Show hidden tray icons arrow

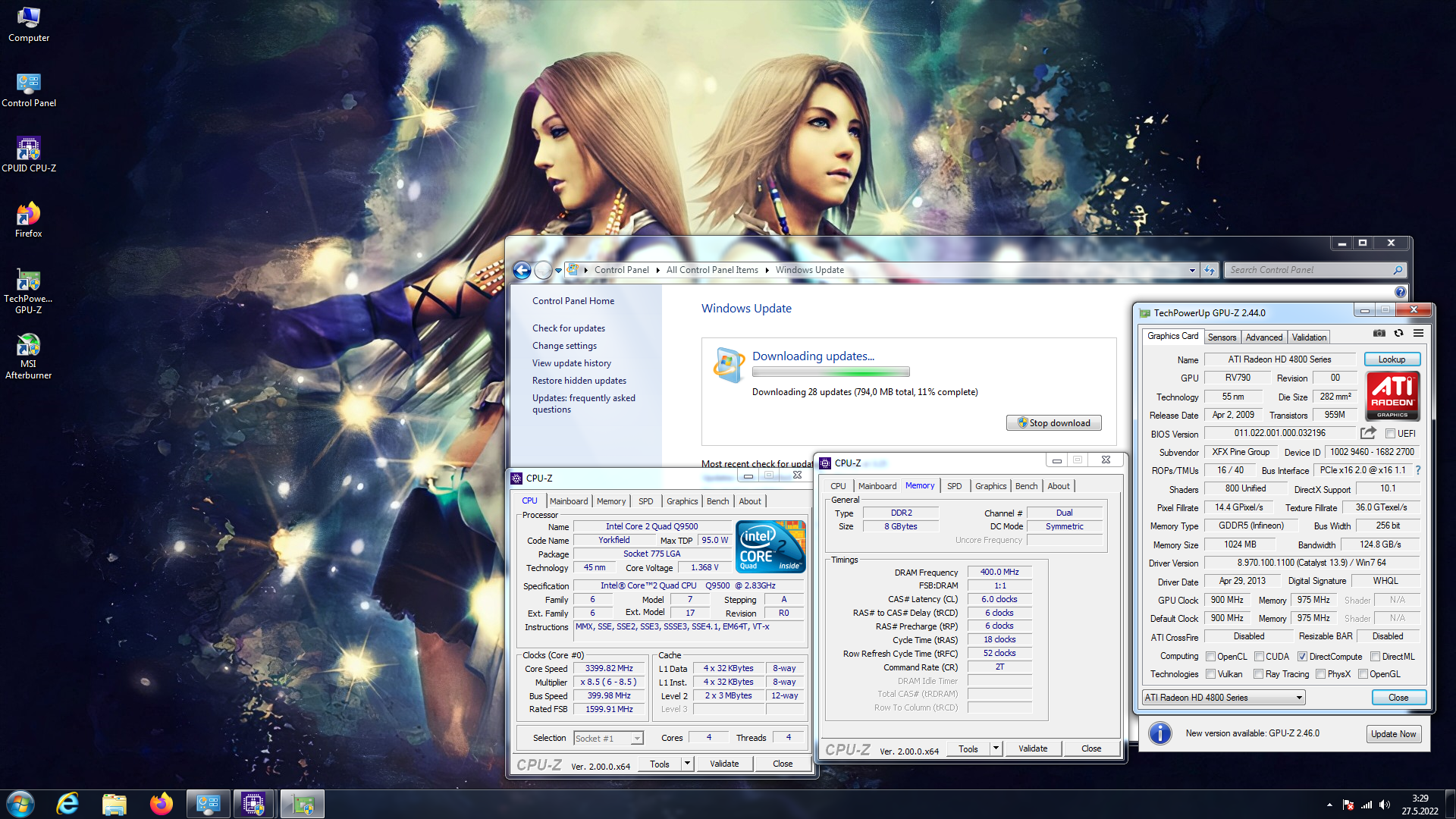click(x=1329, y=805)
